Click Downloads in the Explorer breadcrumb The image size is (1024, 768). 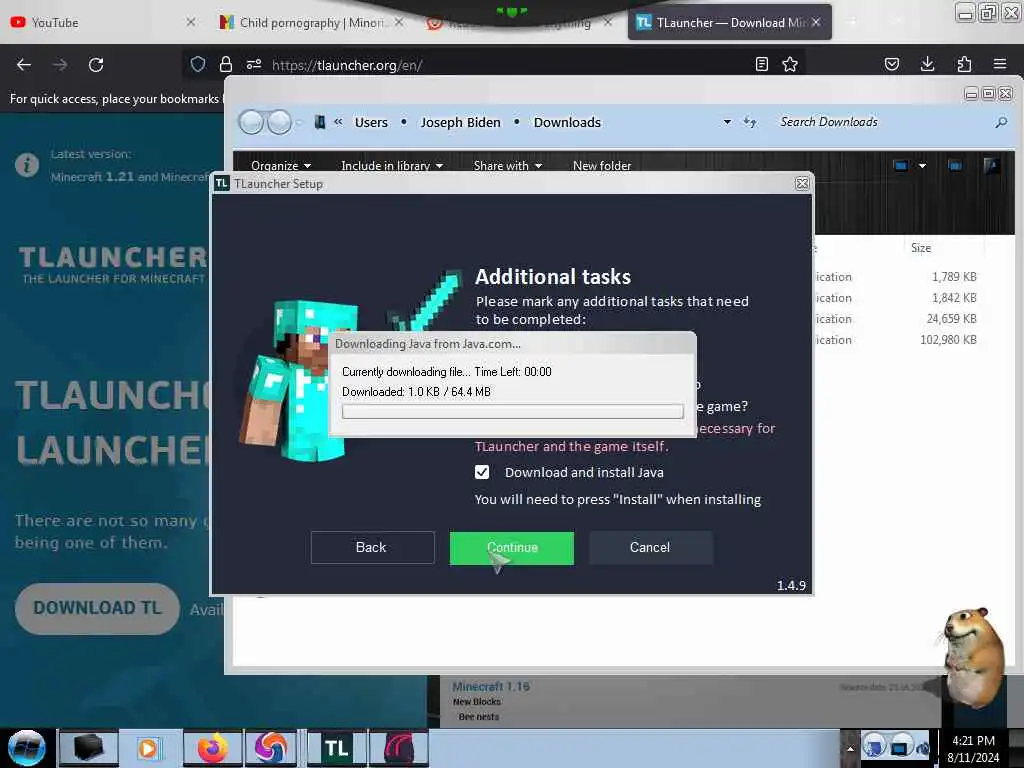point(567,123)
